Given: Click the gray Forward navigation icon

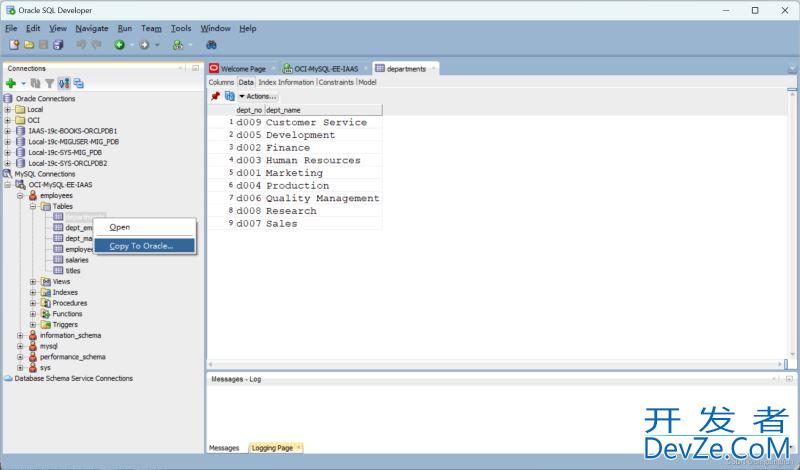Looking at the screenshot, I should [x=144, y=45].
